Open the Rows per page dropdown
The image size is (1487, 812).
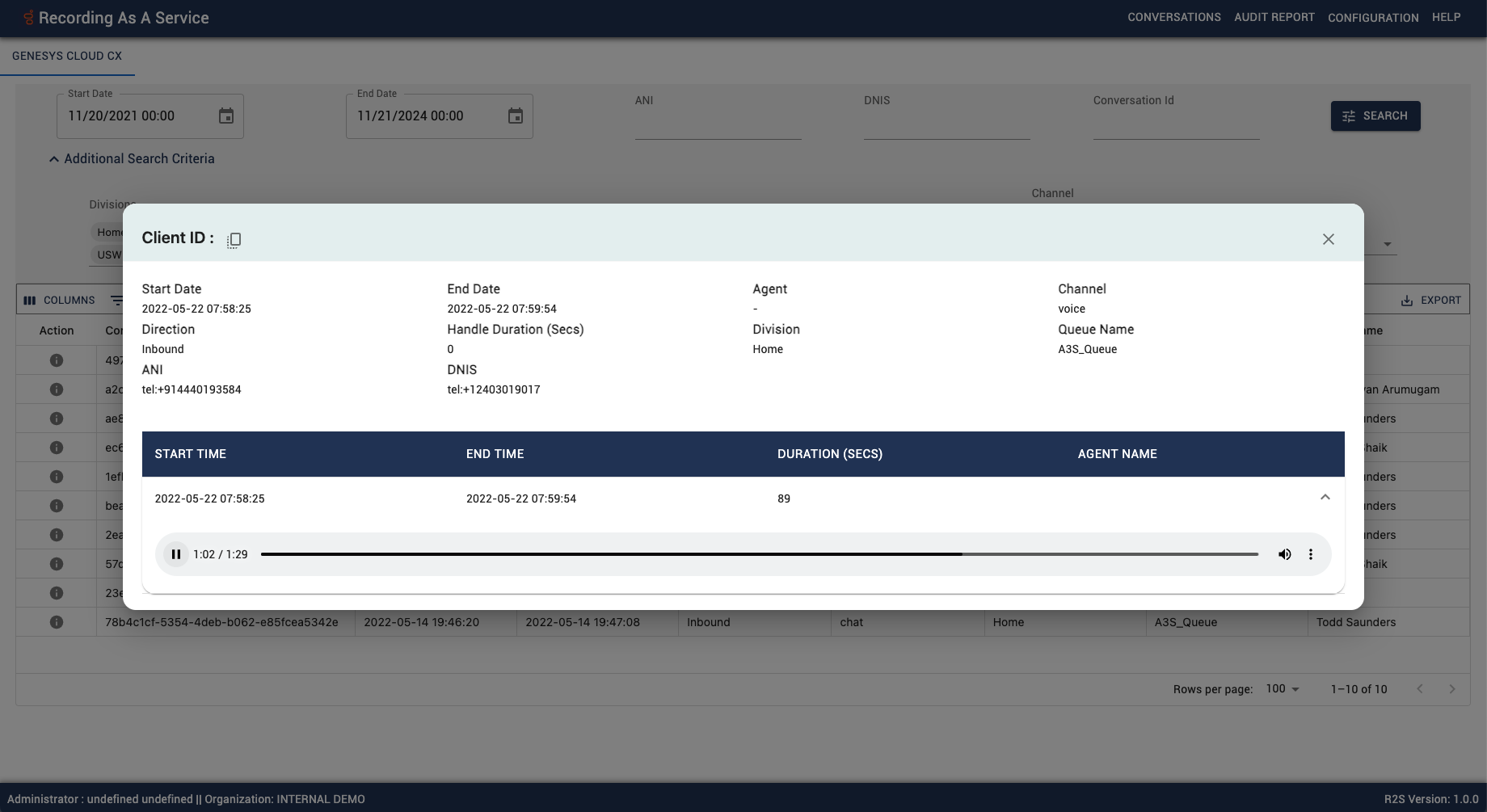(x=1281, y=689)
